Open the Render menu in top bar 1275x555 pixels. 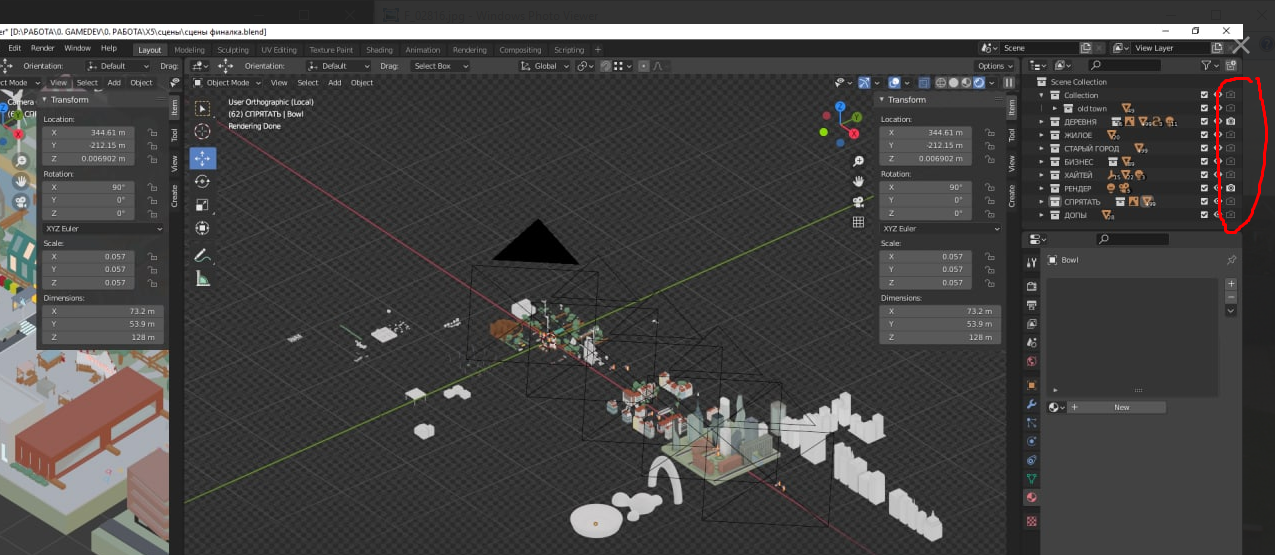(x=43, y=48)
